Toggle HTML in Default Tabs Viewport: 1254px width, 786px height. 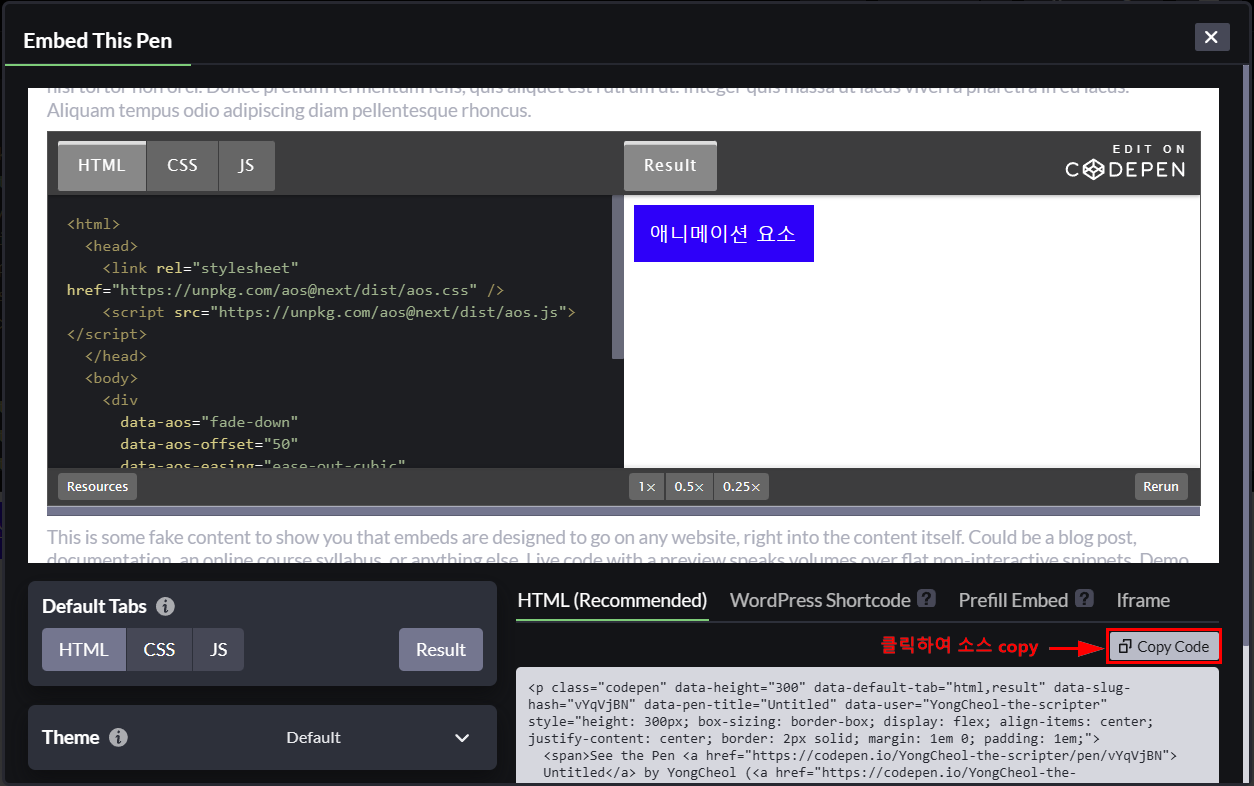point(84,649)
